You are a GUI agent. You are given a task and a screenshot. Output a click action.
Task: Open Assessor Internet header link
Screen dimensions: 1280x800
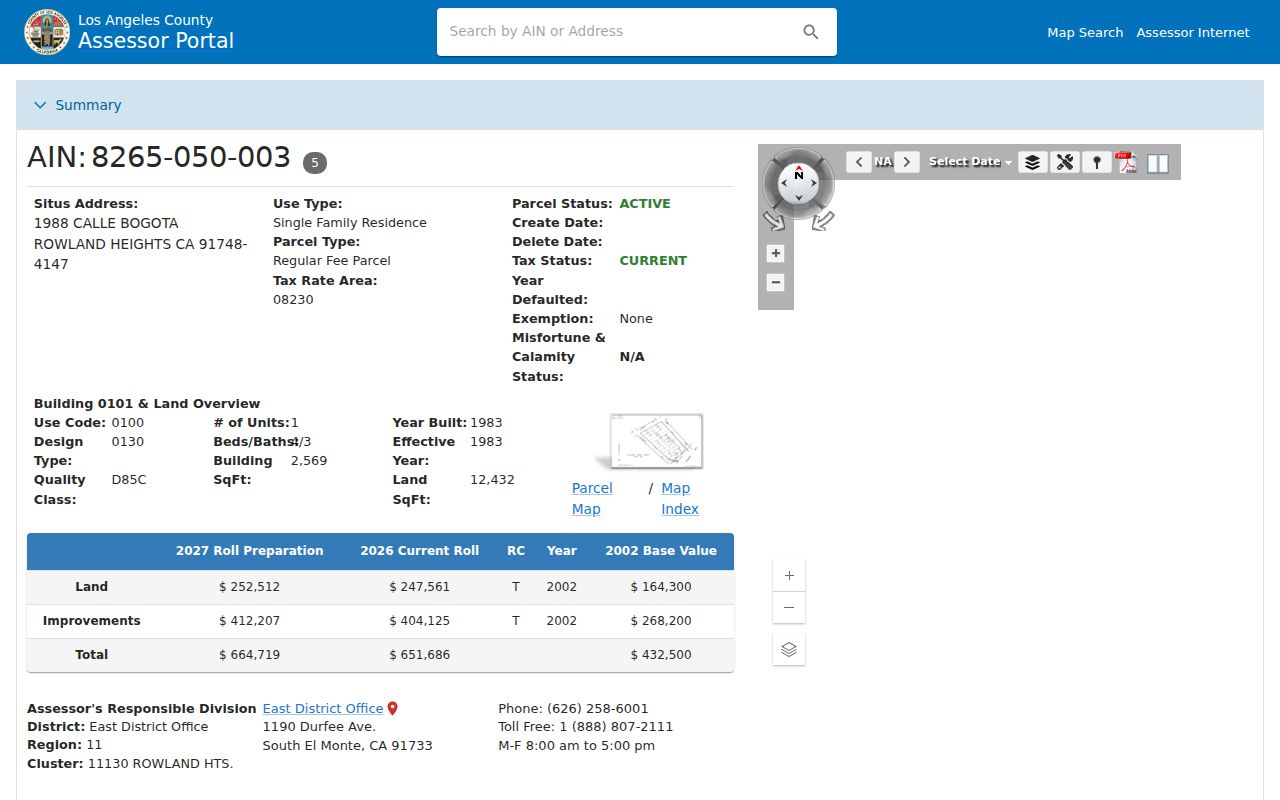(1193, 32)
